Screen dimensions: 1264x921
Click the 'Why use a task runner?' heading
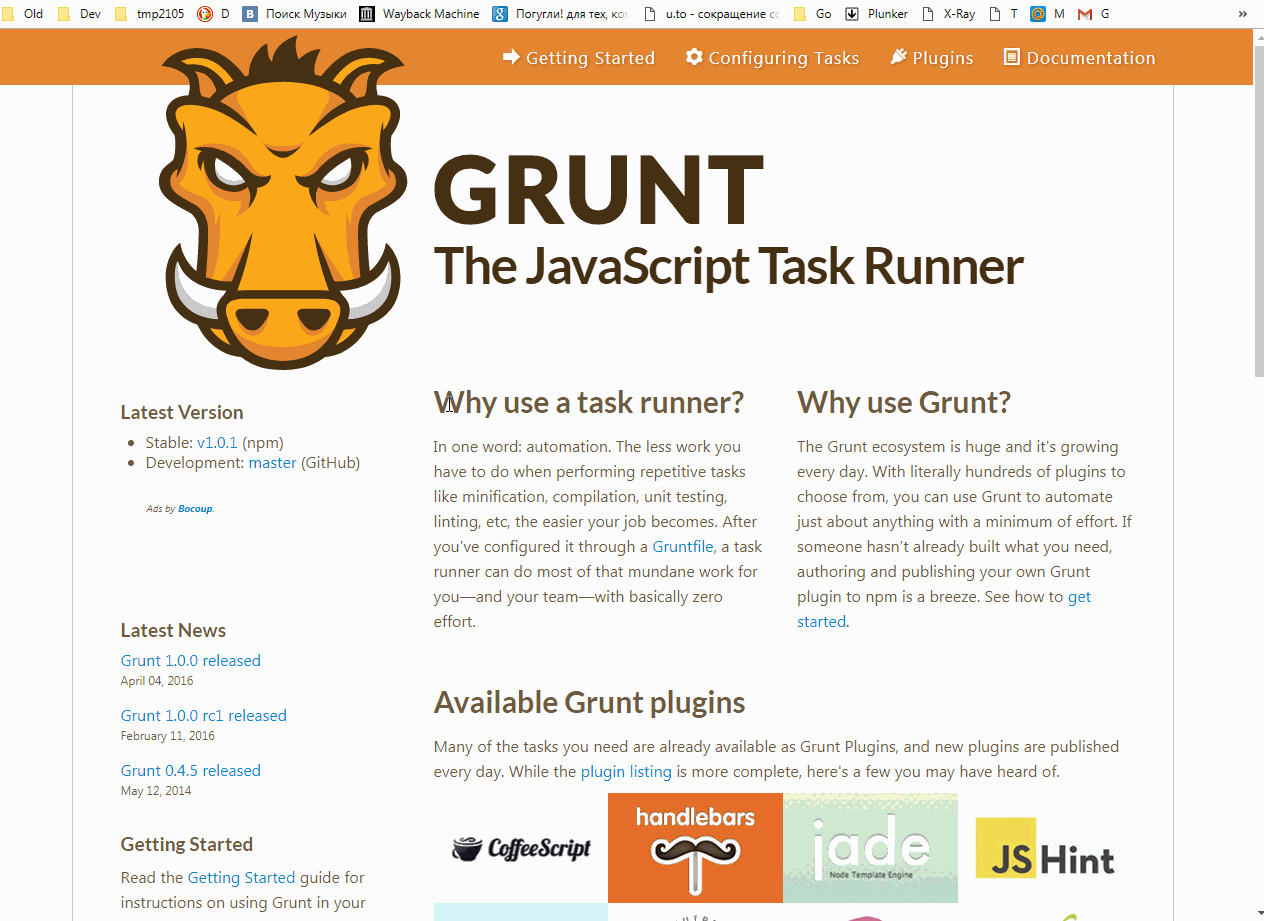(x=589, y=402)
